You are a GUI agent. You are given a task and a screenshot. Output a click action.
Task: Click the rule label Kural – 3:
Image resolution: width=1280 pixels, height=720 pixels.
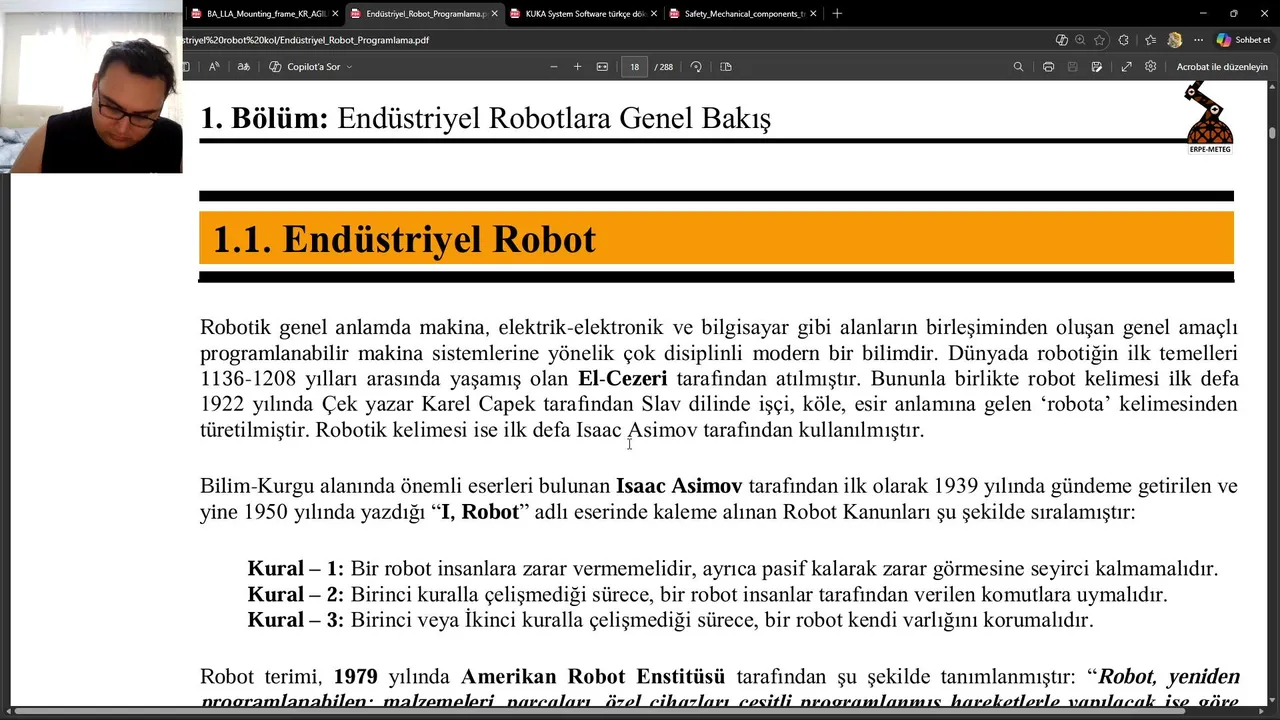point(295,620)
